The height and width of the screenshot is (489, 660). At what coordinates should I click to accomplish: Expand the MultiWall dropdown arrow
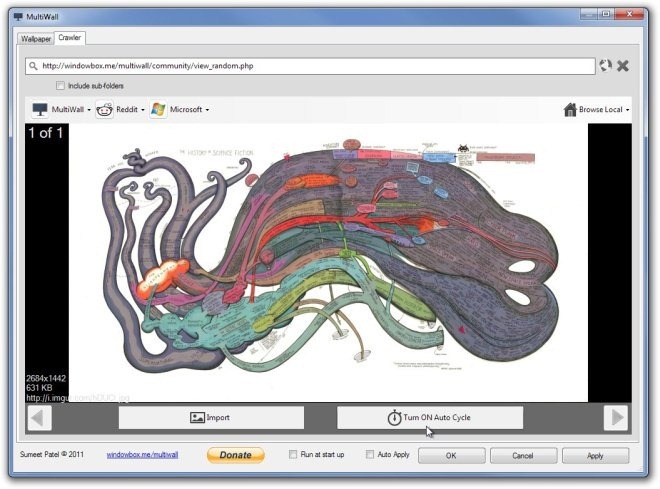click(x=89, y=110)
